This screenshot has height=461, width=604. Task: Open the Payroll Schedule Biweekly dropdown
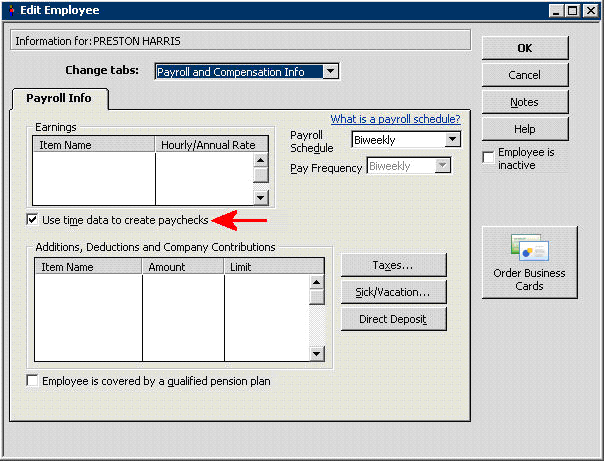click(x=453, y=139)
